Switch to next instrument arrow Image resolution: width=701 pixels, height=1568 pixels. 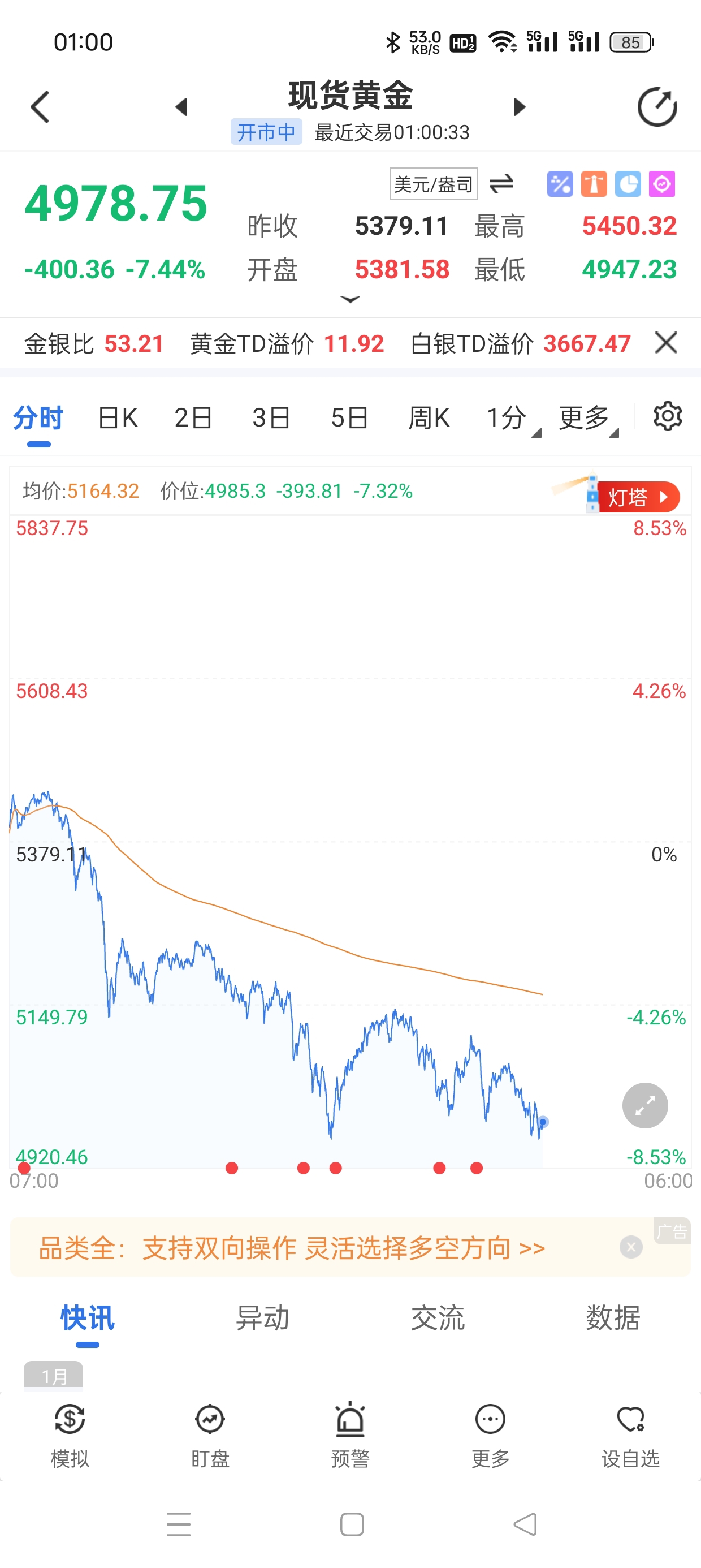(519, 107)
